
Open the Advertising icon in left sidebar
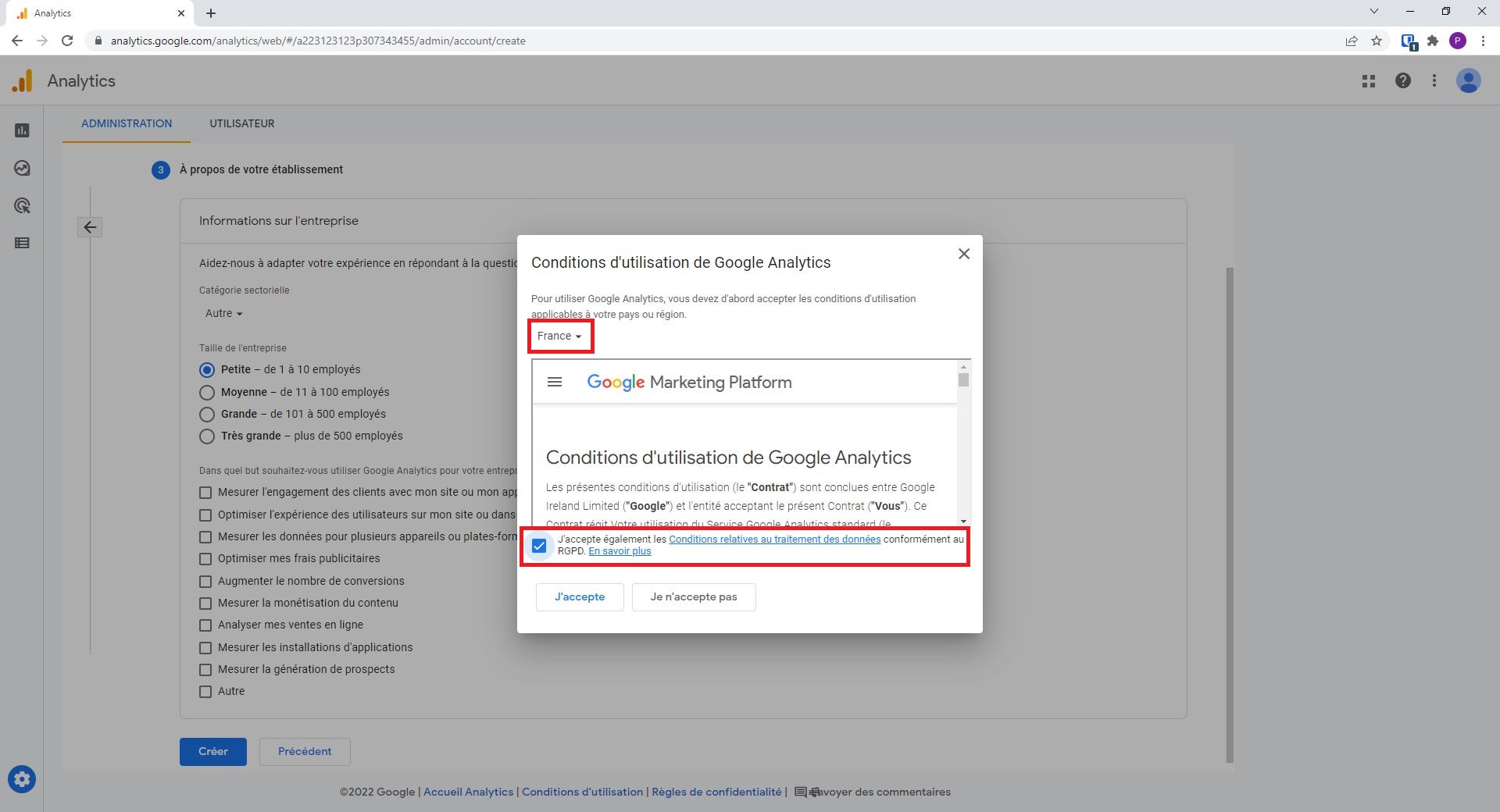pyautogui.click(x=22, y=205)
